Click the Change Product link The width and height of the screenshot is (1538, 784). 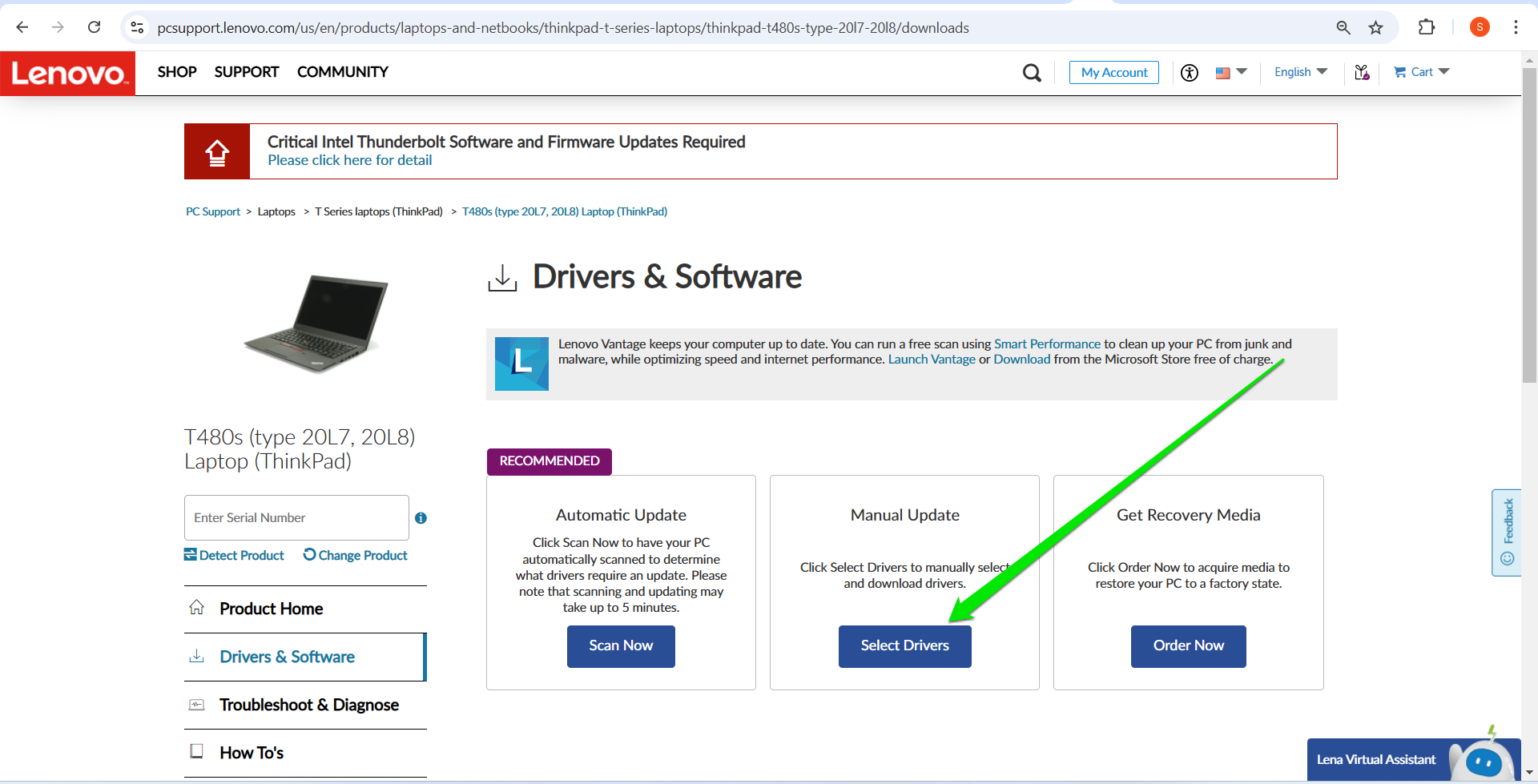coord(356,555)
